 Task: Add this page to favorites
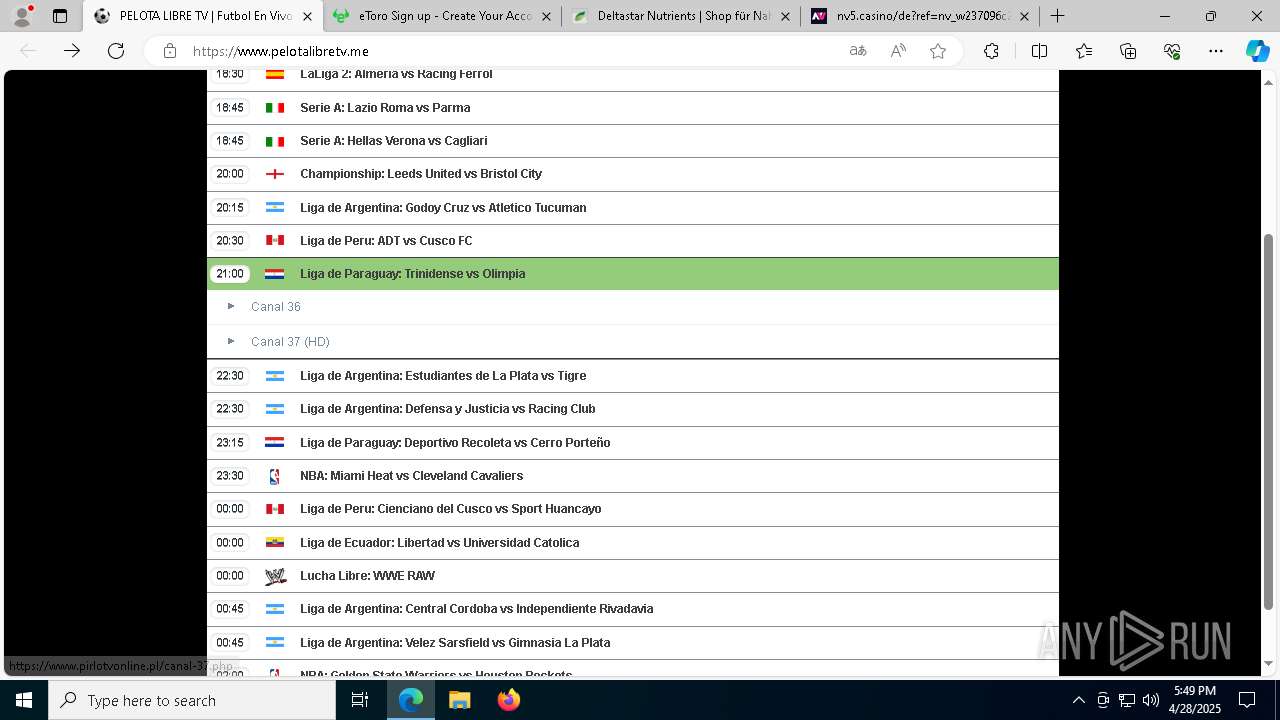tap(938, 51)
